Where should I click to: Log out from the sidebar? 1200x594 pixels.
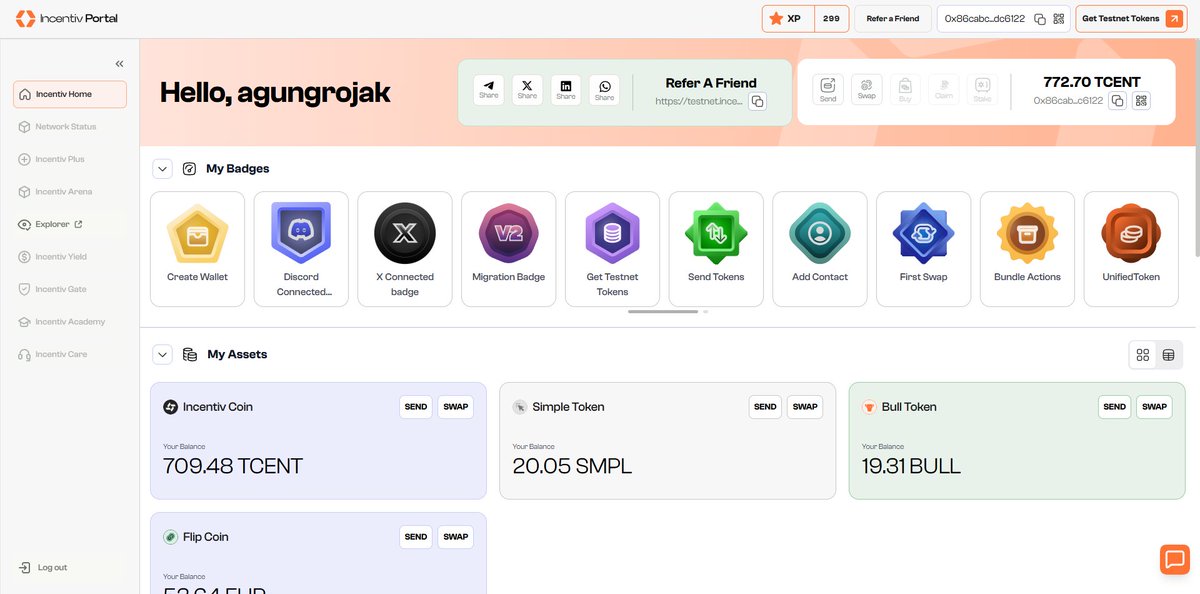tap(70, 568)
